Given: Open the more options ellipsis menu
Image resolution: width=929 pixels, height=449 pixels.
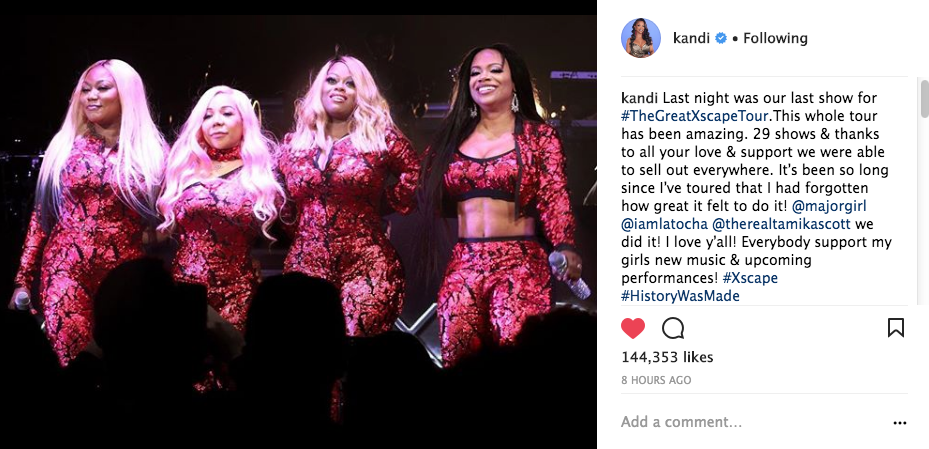Looking at the screenshot, I should point(899,423).
